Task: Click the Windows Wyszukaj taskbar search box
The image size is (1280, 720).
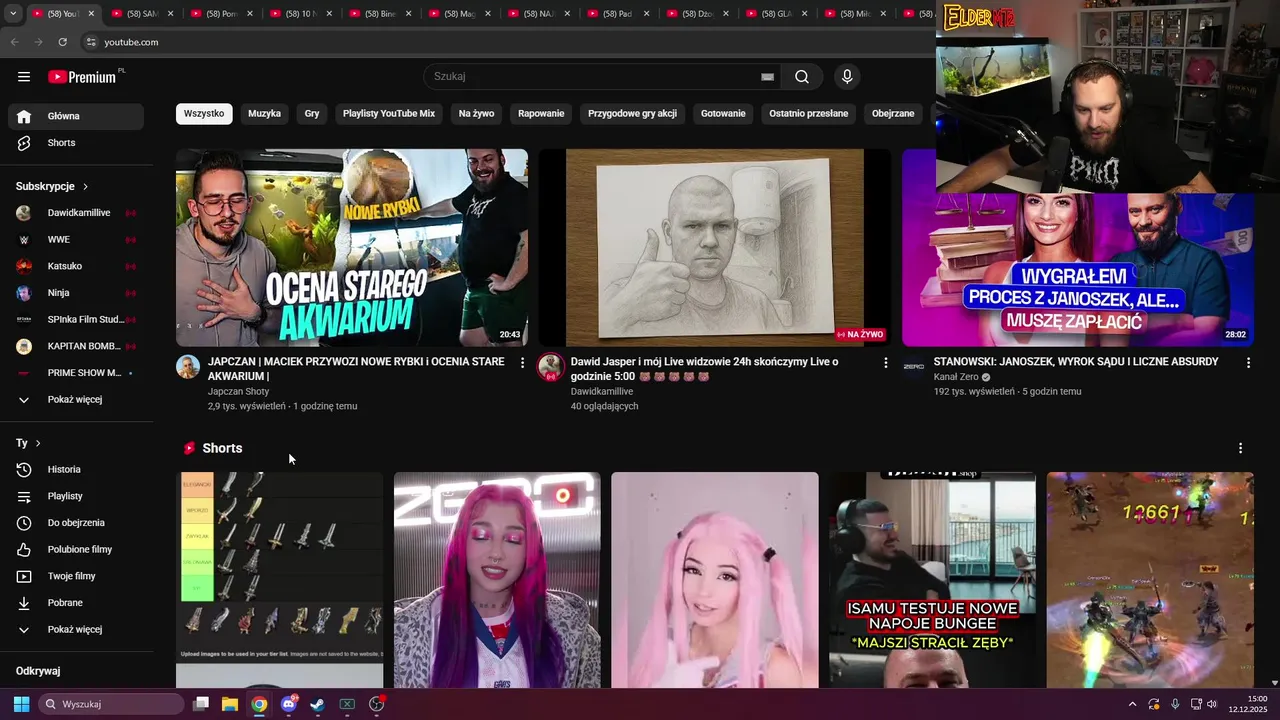Action: click(110, 704)
